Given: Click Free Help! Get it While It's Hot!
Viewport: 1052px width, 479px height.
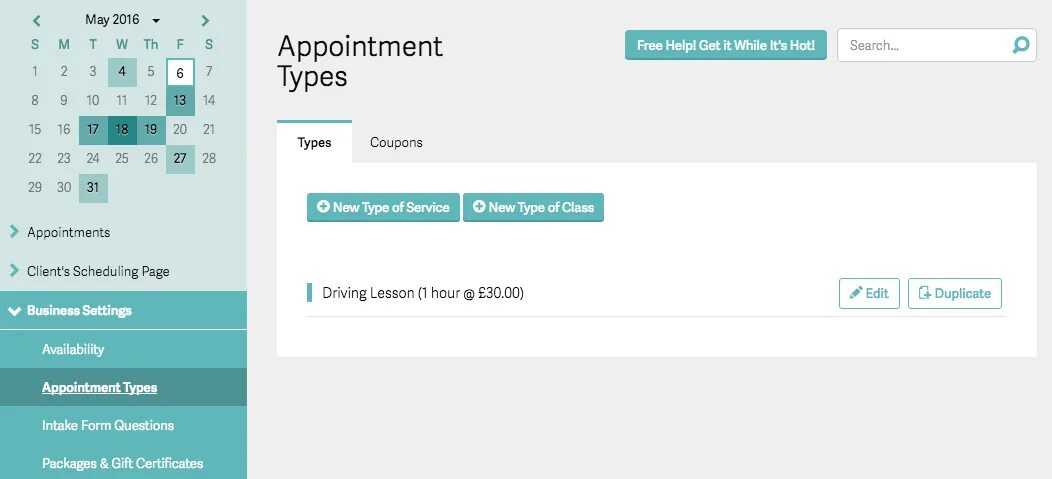Looking at the screenshot, I should click(x=725, y=45).
